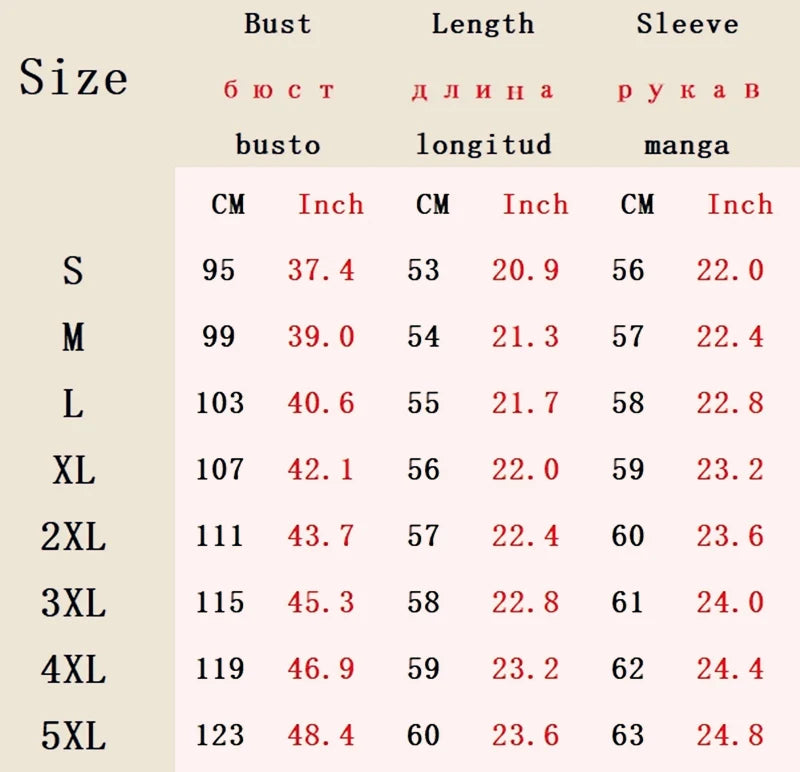This screenshot has height=772, width=800.
Task: Select the 2XL size row label
Action: 73,537
